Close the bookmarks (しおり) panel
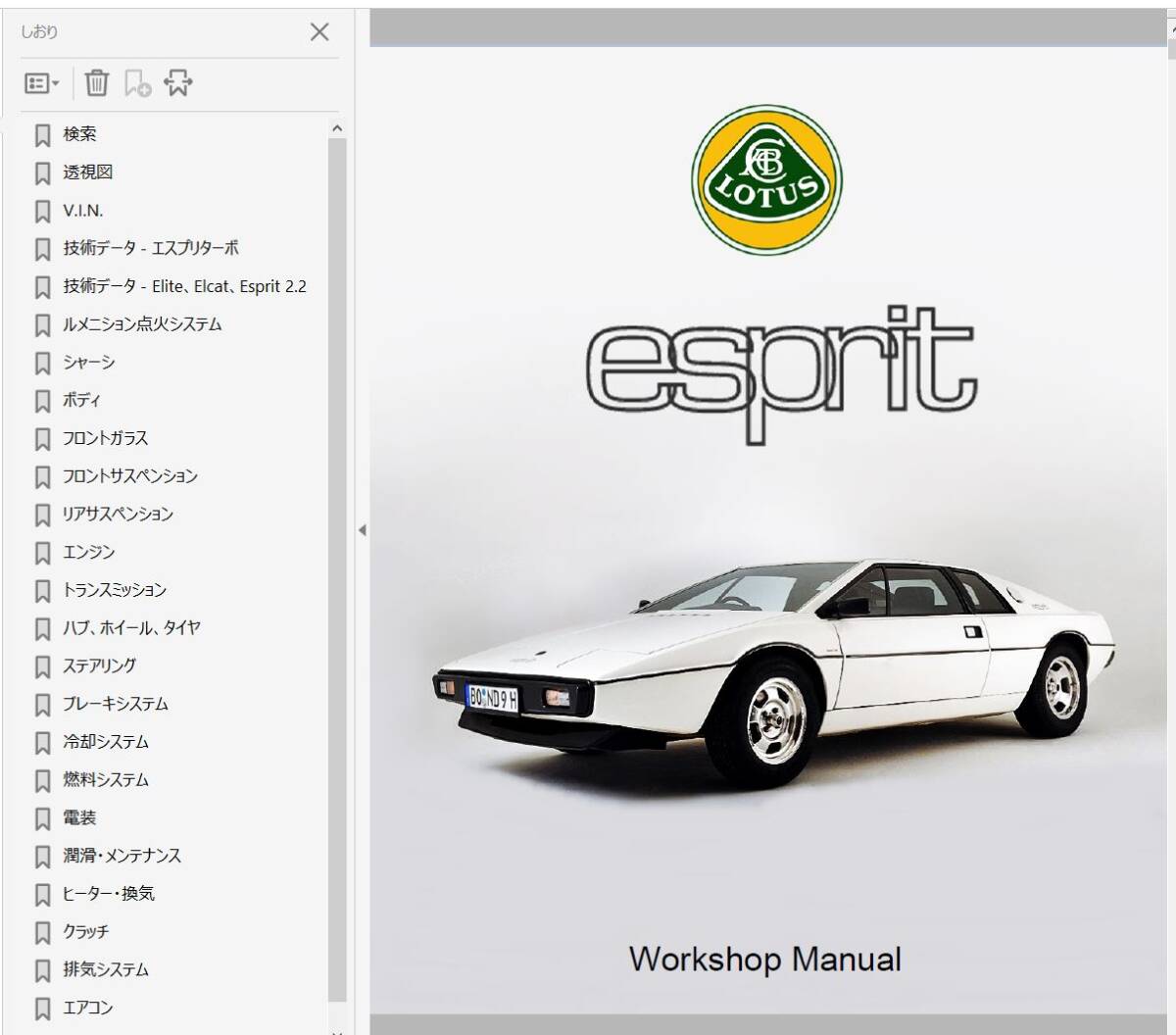Image resolution: width=1176 pixels, height=1035 pixels. coord(319,31)
